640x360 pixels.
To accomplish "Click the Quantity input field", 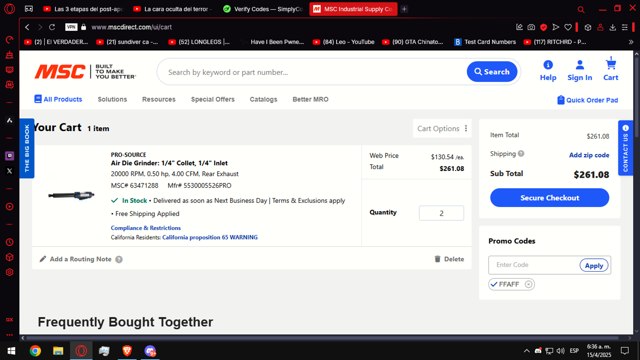I will [441, 213].
